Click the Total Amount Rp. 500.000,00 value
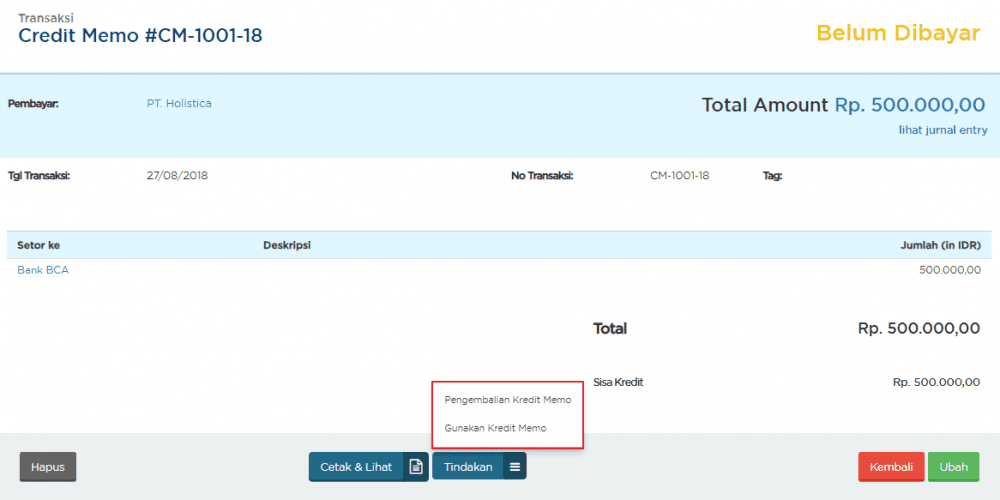 click(909, 105)
